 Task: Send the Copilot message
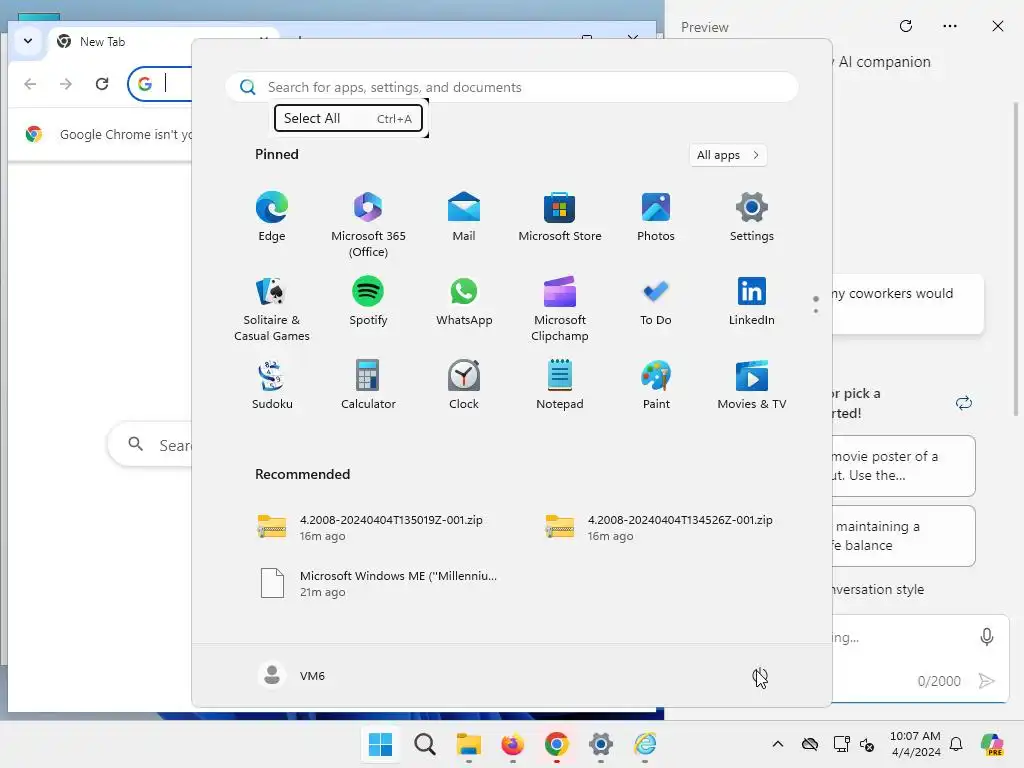pos(986,681)
